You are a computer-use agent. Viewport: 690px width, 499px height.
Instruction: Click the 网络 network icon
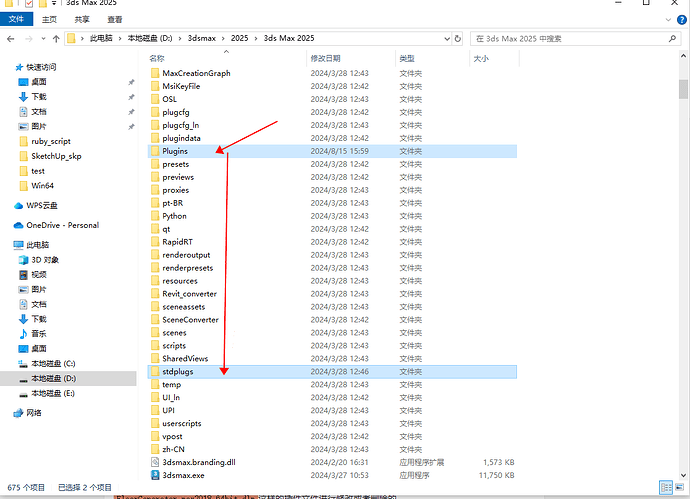(x=19, y=412)
